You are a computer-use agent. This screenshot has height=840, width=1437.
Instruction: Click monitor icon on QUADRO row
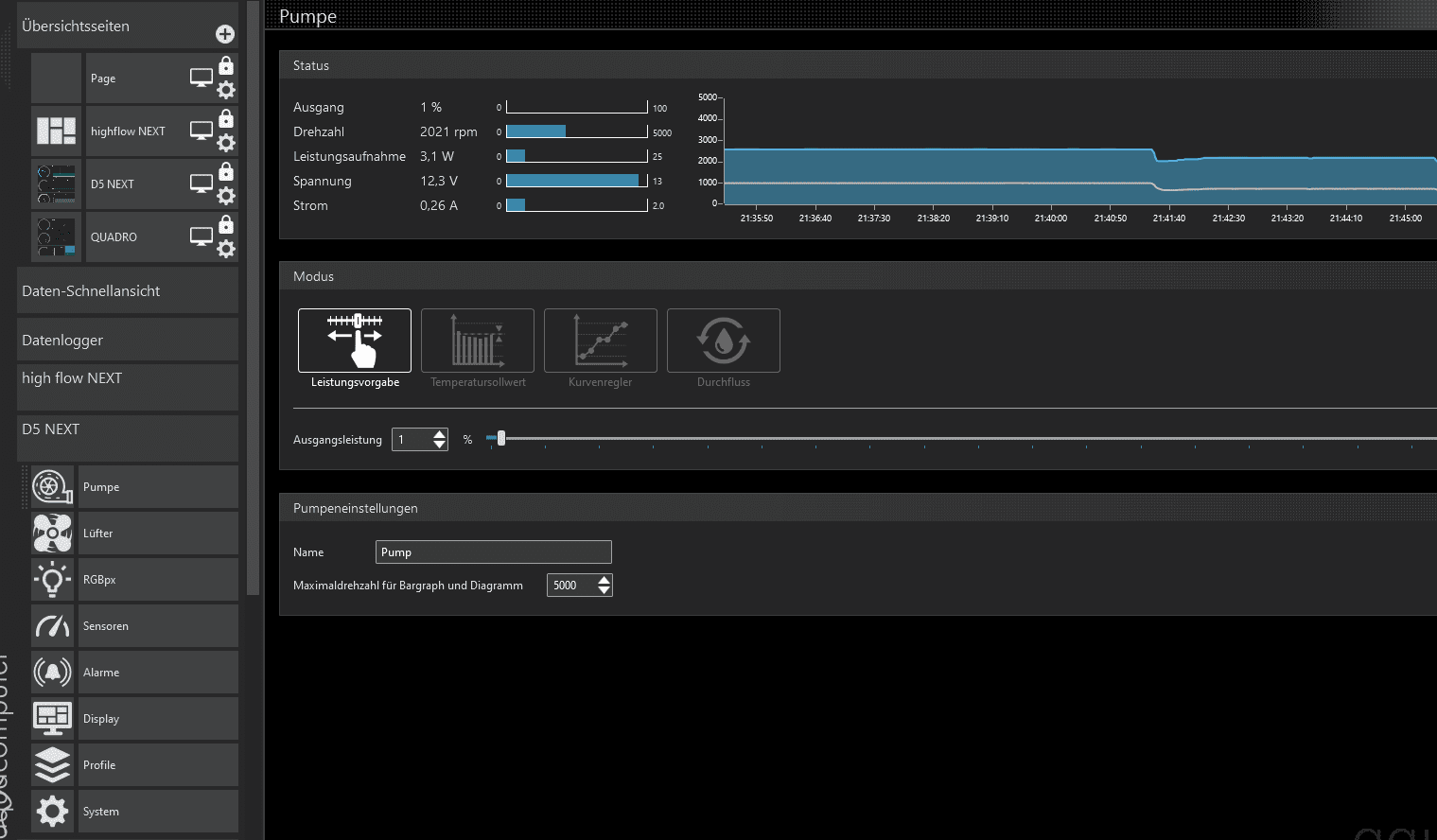click(x=202, y=236)
